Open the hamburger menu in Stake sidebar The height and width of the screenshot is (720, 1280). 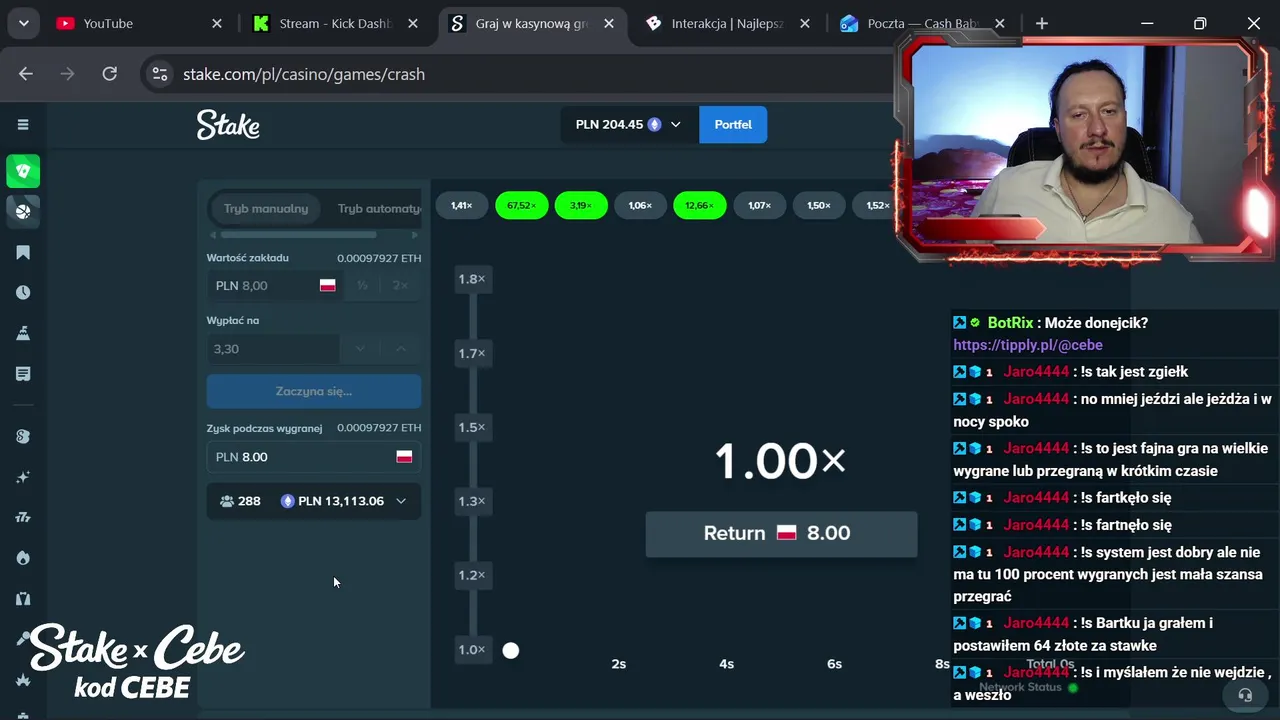[x=23, y=124]
